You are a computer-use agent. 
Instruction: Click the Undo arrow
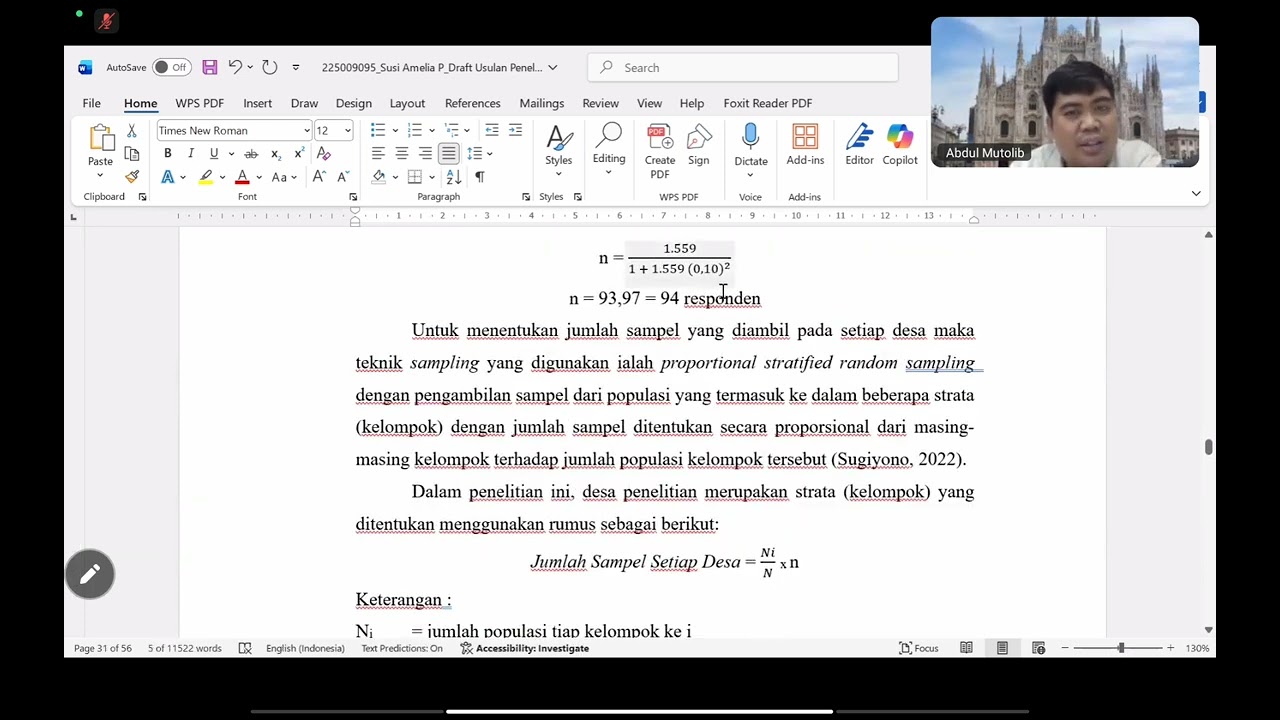(x=235, y=67)
